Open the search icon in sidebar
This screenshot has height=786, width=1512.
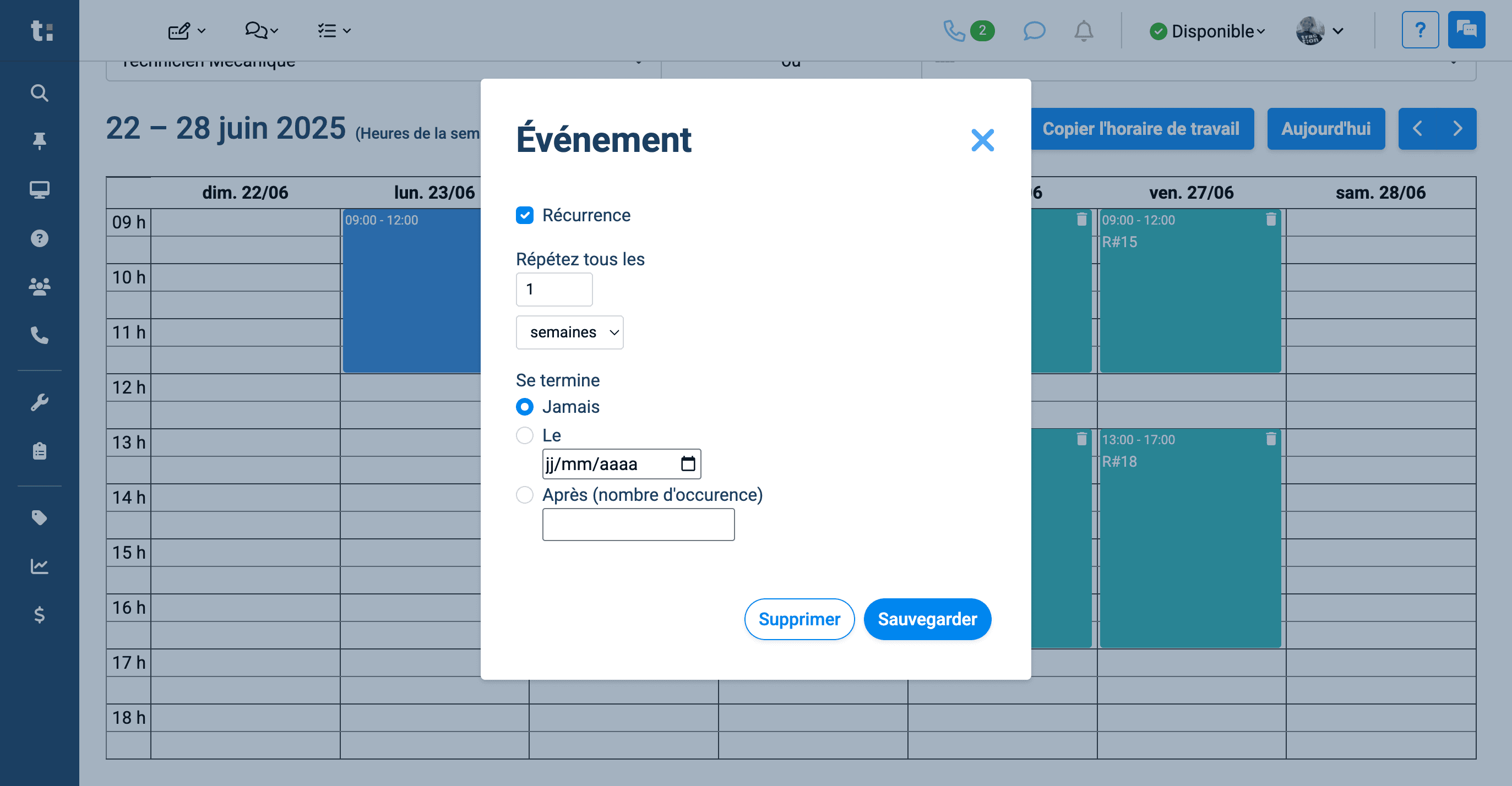(39, 92)
